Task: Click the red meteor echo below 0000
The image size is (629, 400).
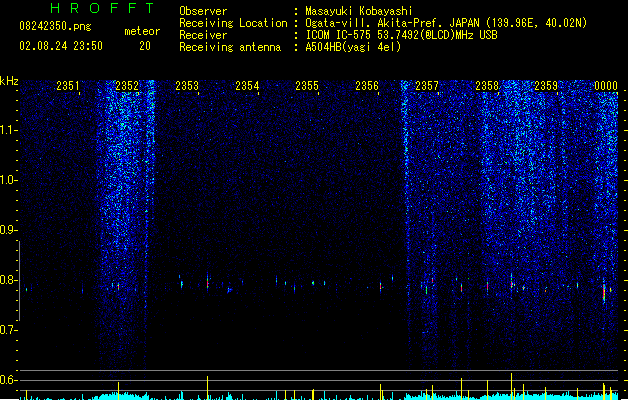Action: pos(604,292)
